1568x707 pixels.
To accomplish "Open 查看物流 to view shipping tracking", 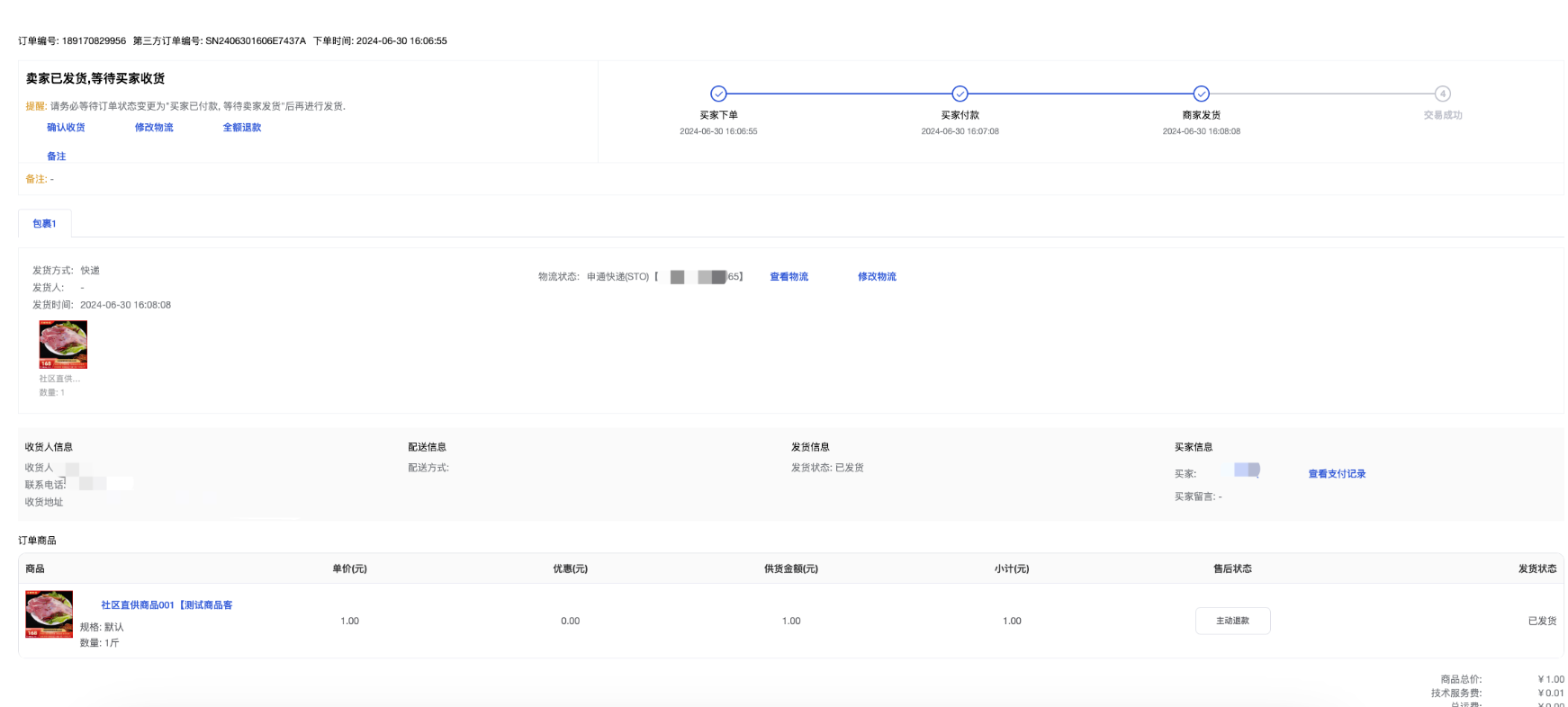I will (789, 277).
